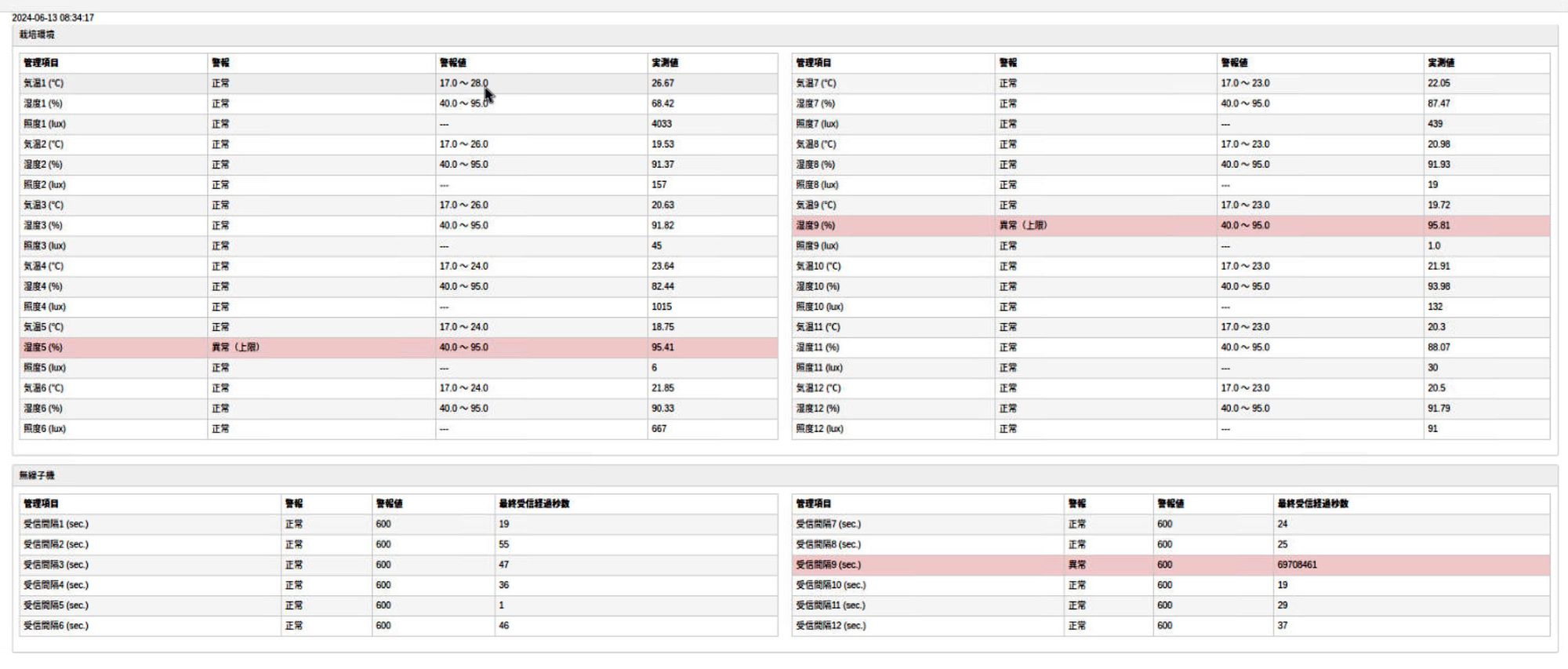This screenshot has height=669, width=1568.
Task: Click elapsed seconds 47 for 受信間隔3
Action: (x=503, y=565)
